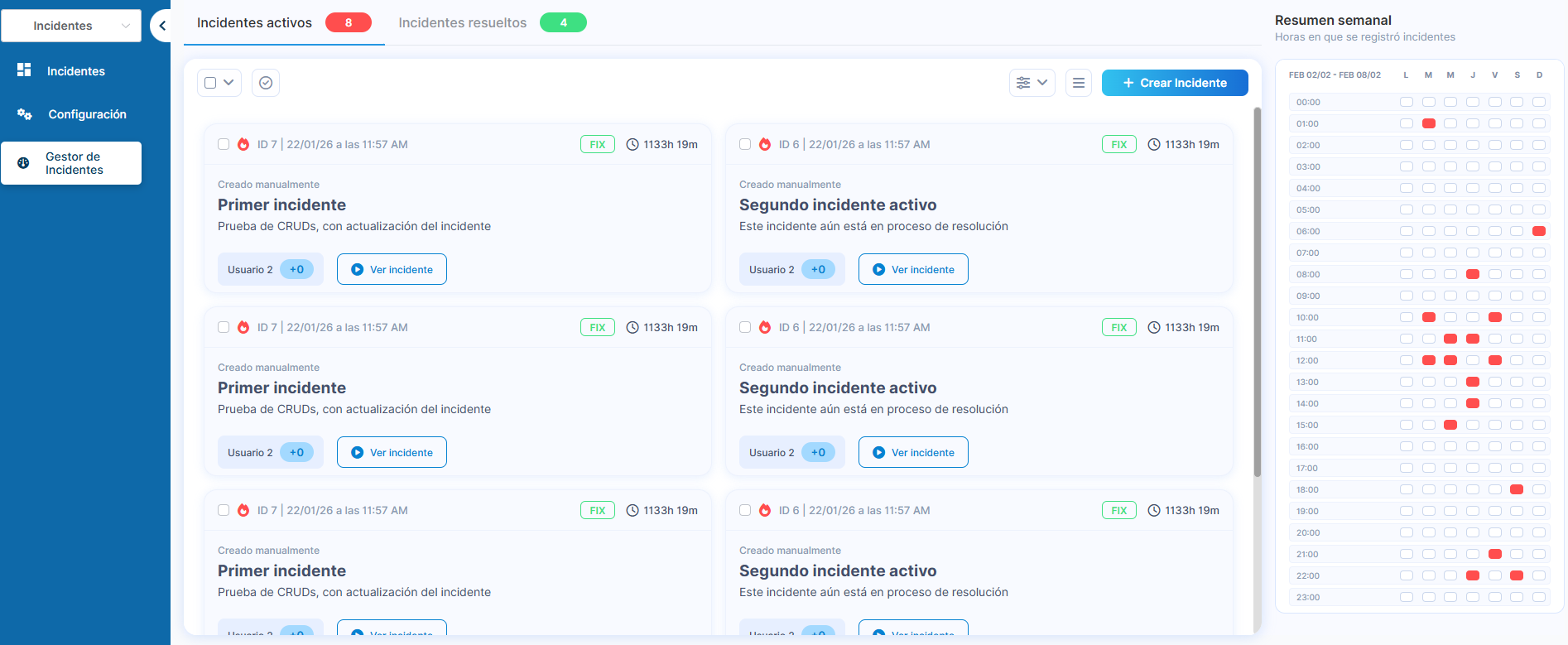The height and width of the screenshot is (645, 1568).
Task: Tick the checkbox on the first ID 7 card
Action: (x=224, y=144)
